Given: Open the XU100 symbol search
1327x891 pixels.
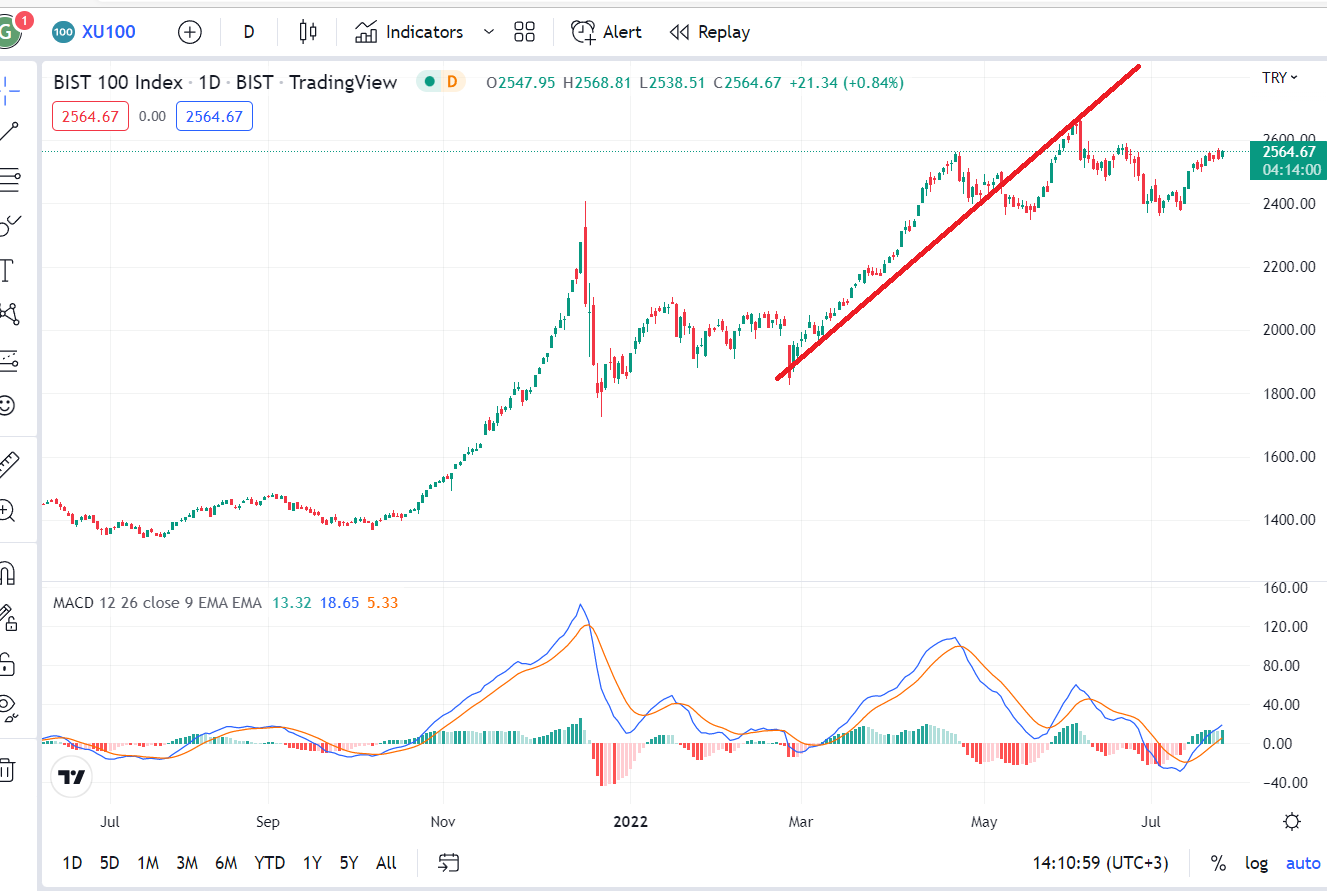Looking at the screenshot, I should pos(93,32).
